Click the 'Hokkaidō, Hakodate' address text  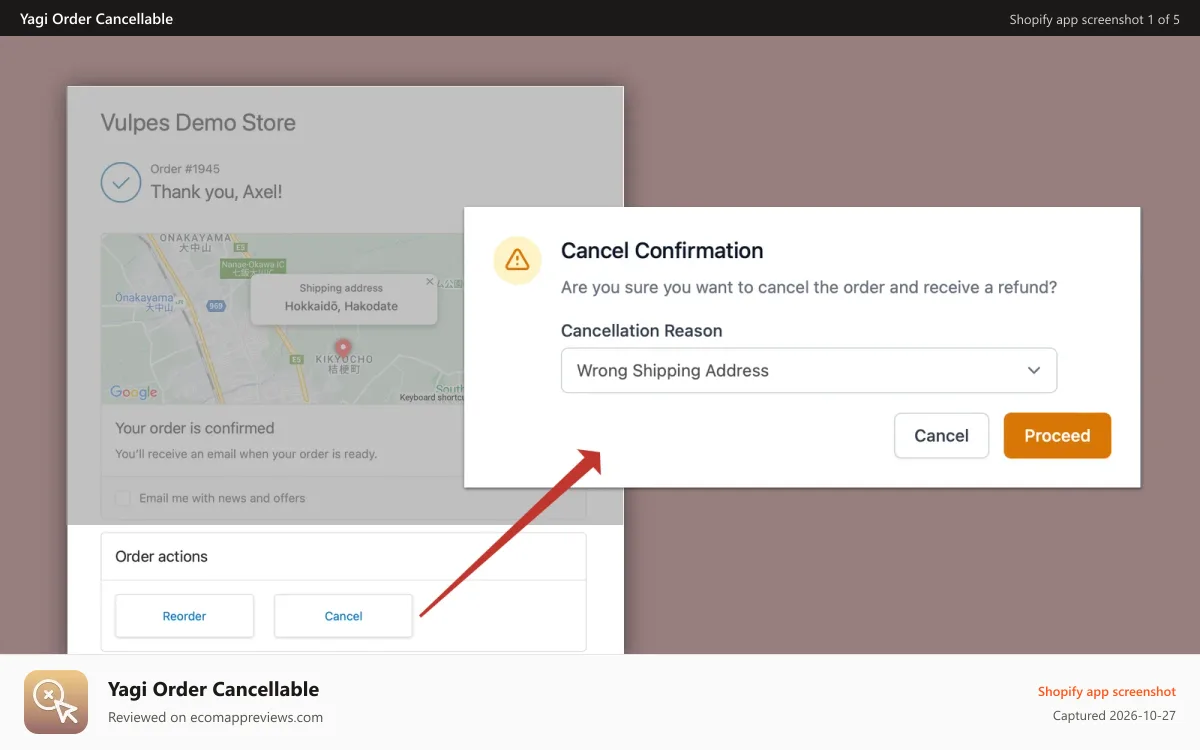coord(341,306)
